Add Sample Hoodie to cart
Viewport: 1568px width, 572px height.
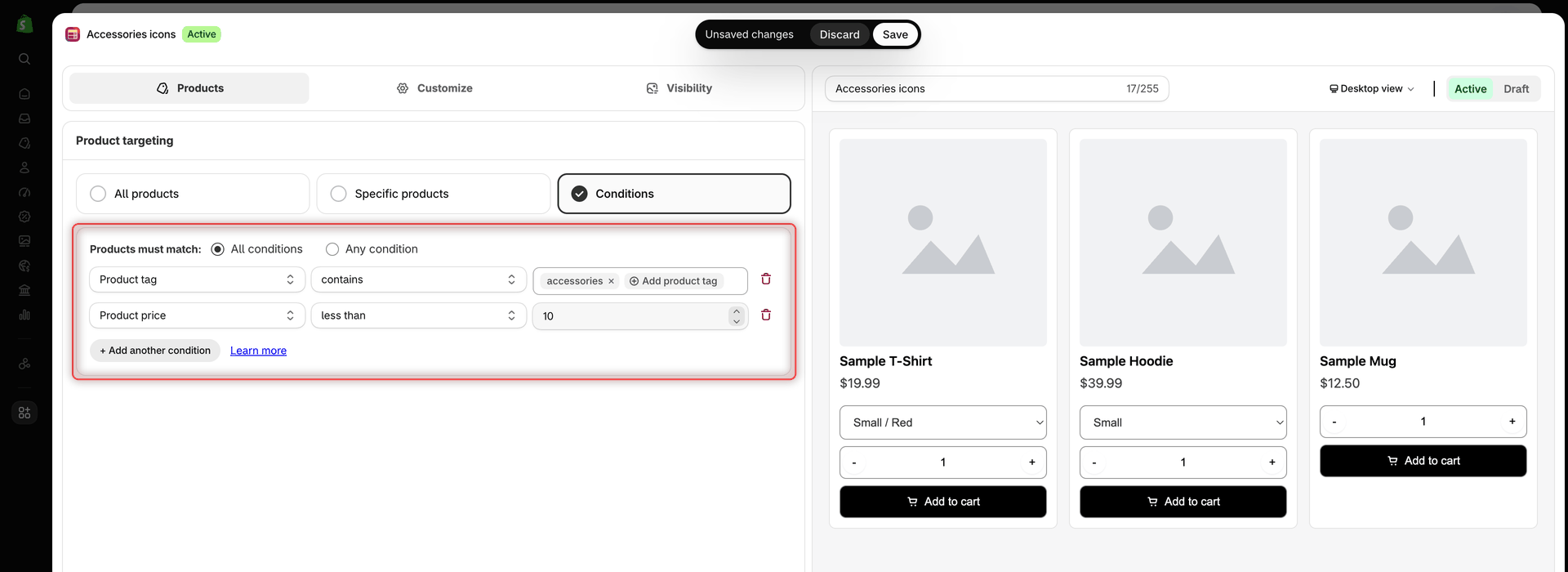(x=1183, y=502)
